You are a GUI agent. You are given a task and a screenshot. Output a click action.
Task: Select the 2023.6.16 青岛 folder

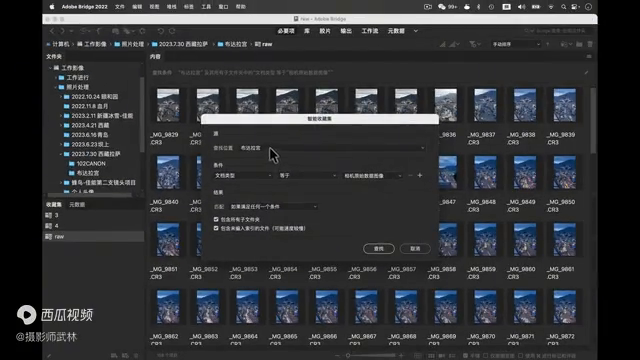pos(89,135)
